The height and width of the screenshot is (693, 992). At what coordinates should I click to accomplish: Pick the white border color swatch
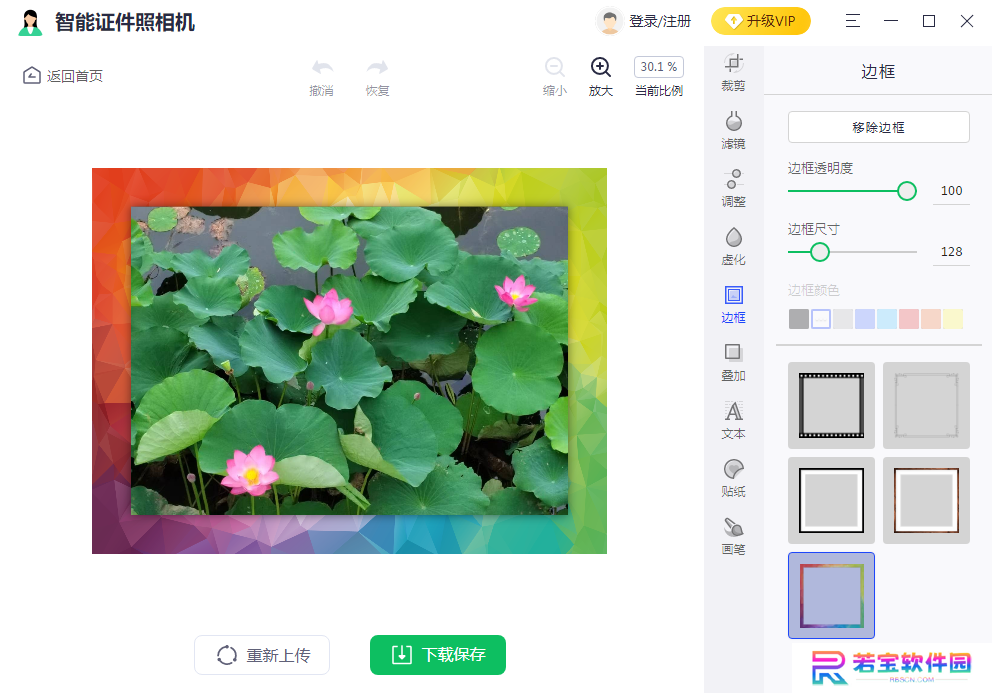point(821,319)
